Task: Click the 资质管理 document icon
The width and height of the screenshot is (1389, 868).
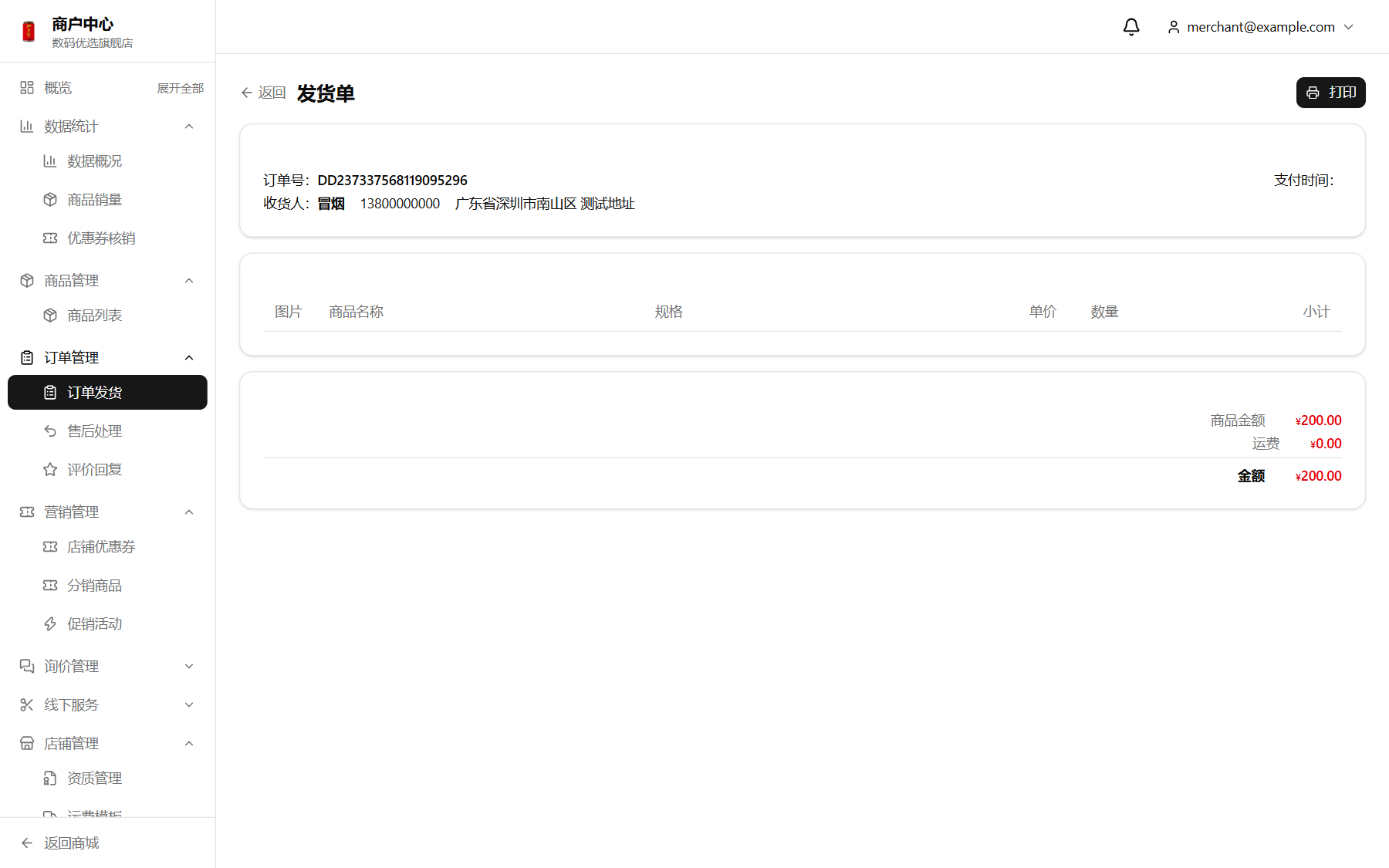Action: click(x=50, y=778)
